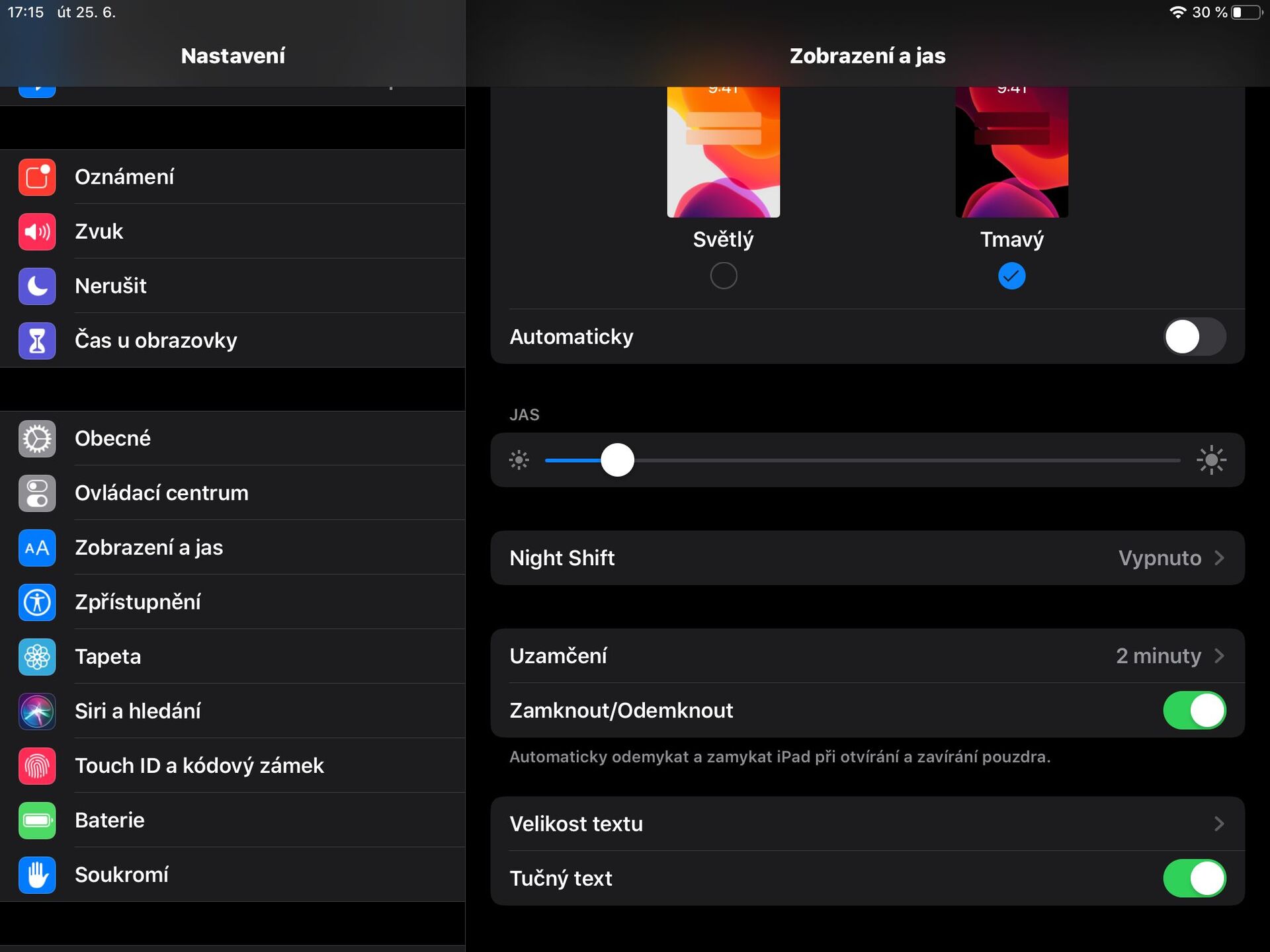The image size is (1270, 952).
Task: Click the Nerušit crescent moon icon
Action: 37,286
